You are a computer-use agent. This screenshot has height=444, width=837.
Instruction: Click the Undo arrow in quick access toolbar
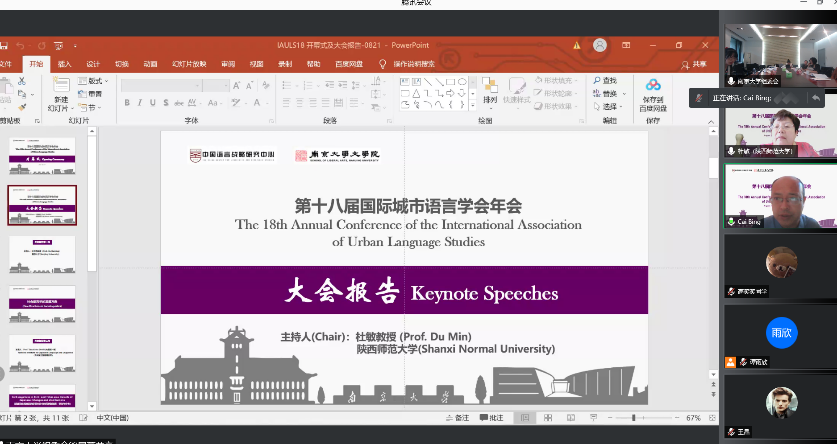pos(22,45)
